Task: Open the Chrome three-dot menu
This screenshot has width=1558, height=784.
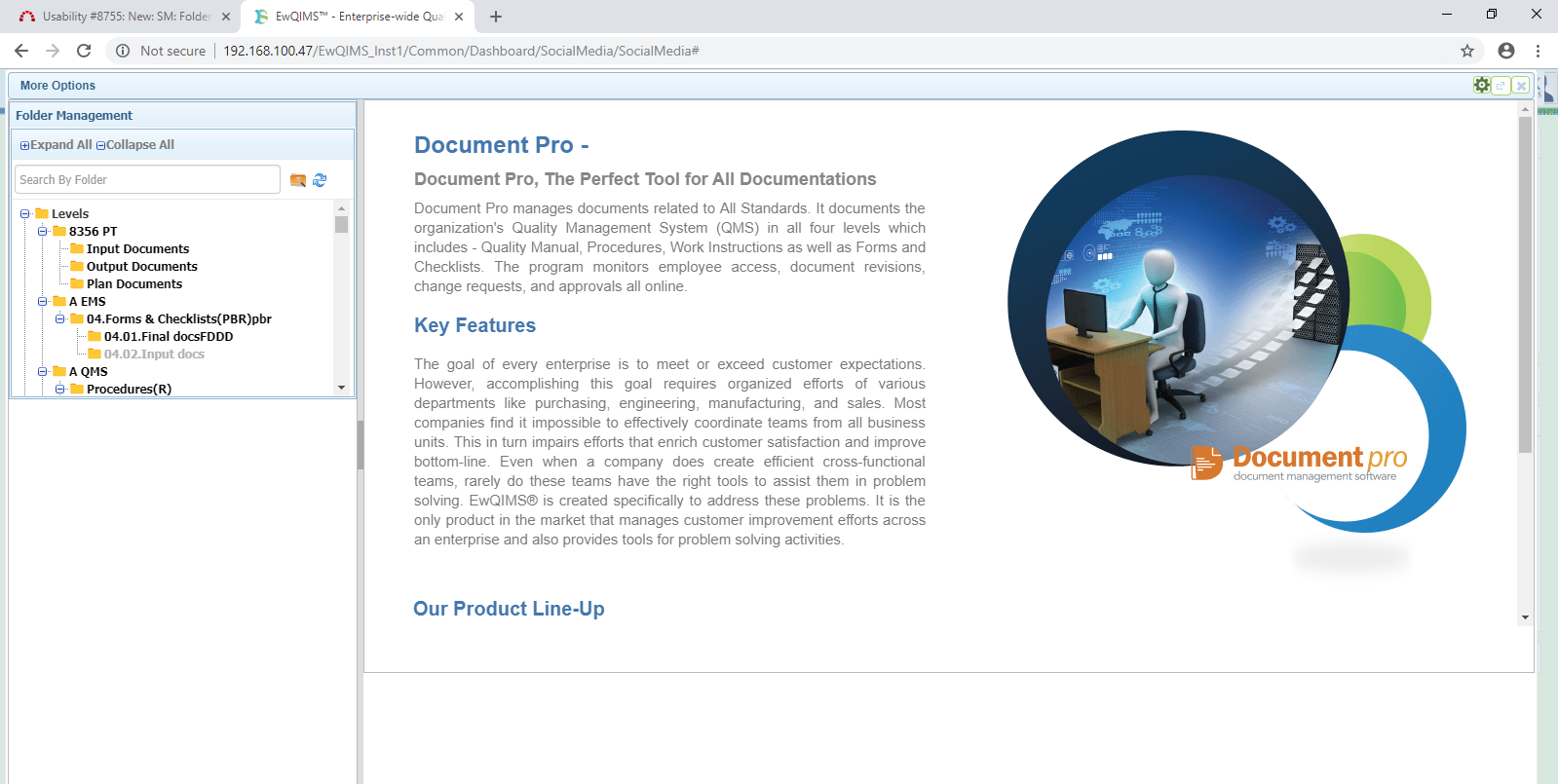Action: coord(1539,51)
